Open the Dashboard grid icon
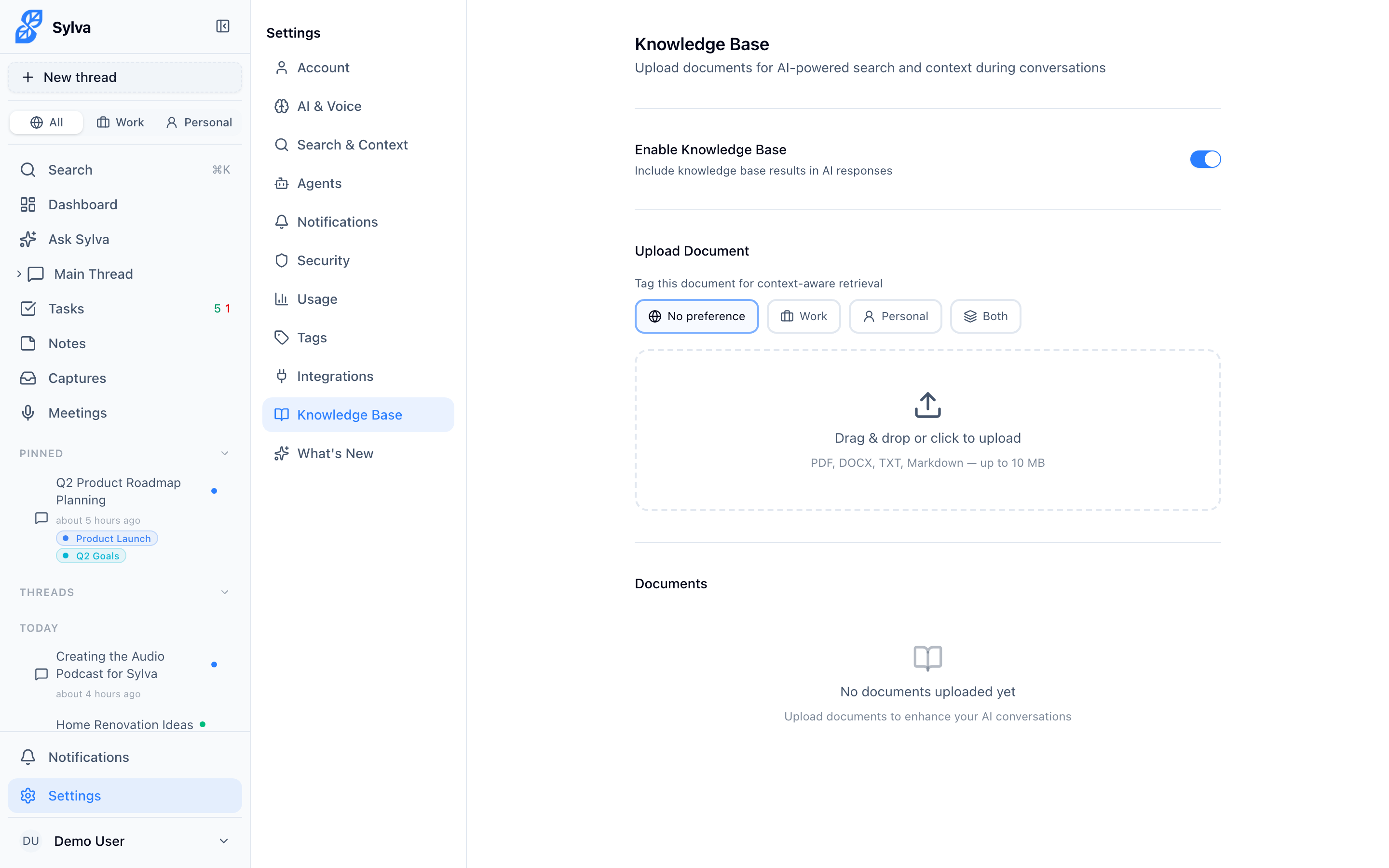Image resolution: width=1389 pixels, height=868 pixels. pos(28,204)
